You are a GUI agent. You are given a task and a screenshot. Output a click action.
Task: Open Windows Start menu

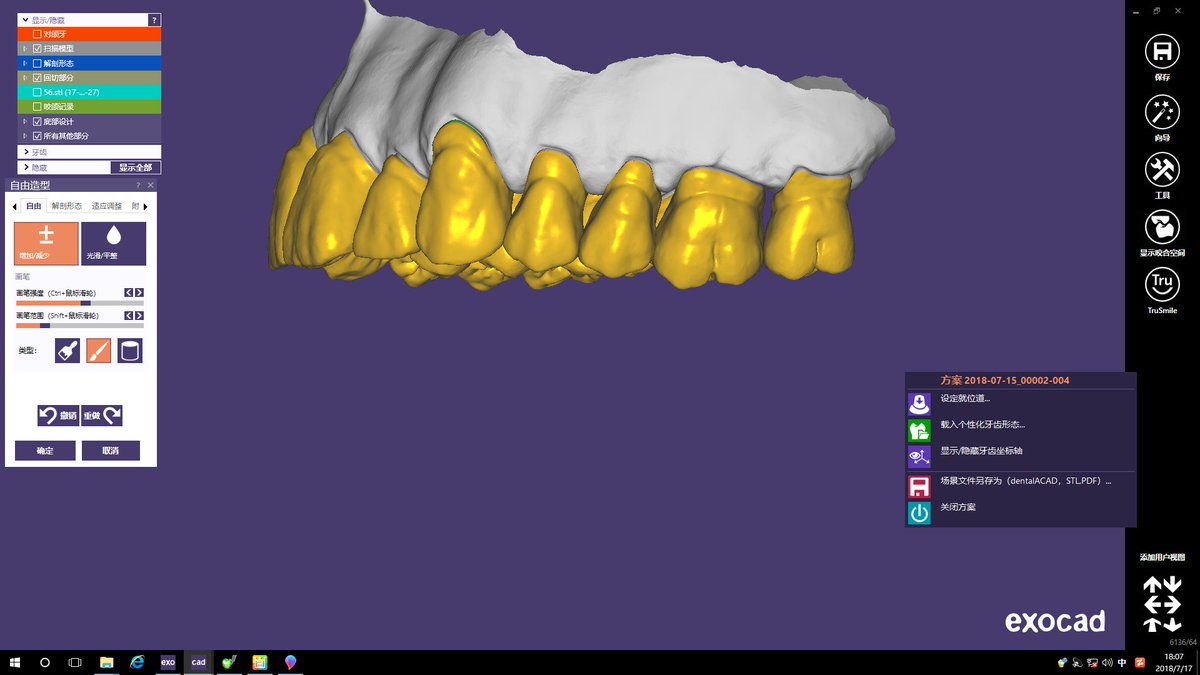(15, 662)
